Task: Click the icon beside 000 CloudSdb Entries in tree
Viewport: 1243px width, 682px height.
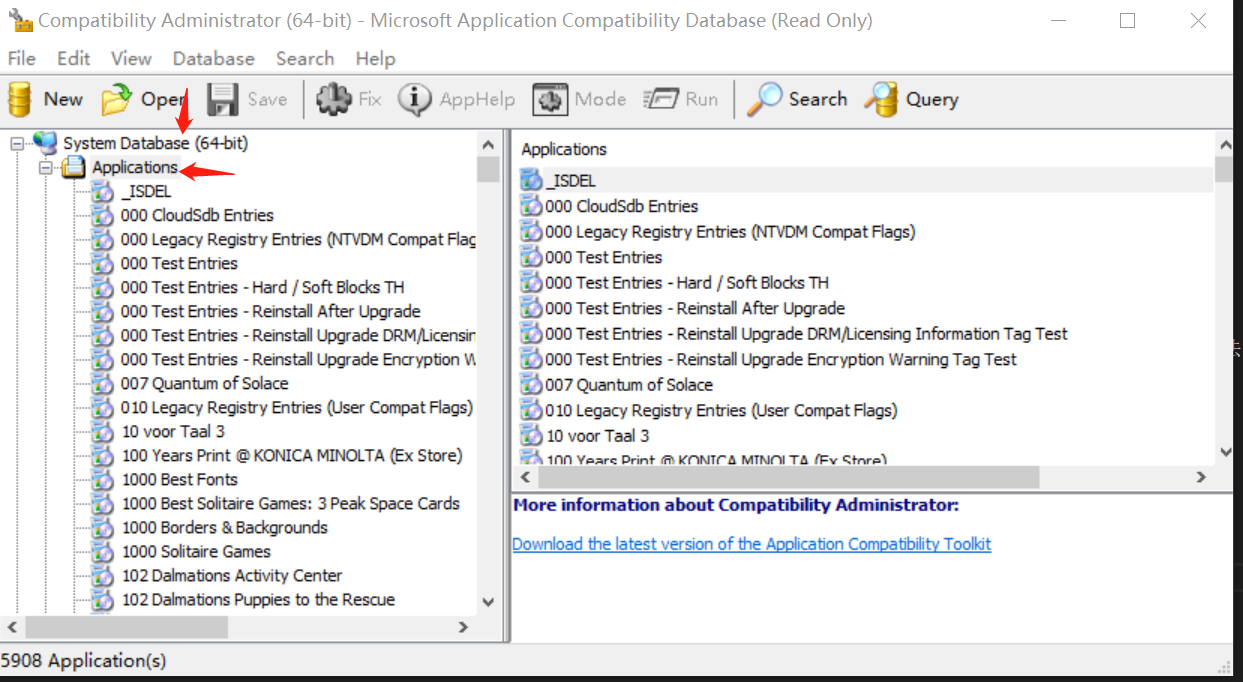Action: click(103, 215)
